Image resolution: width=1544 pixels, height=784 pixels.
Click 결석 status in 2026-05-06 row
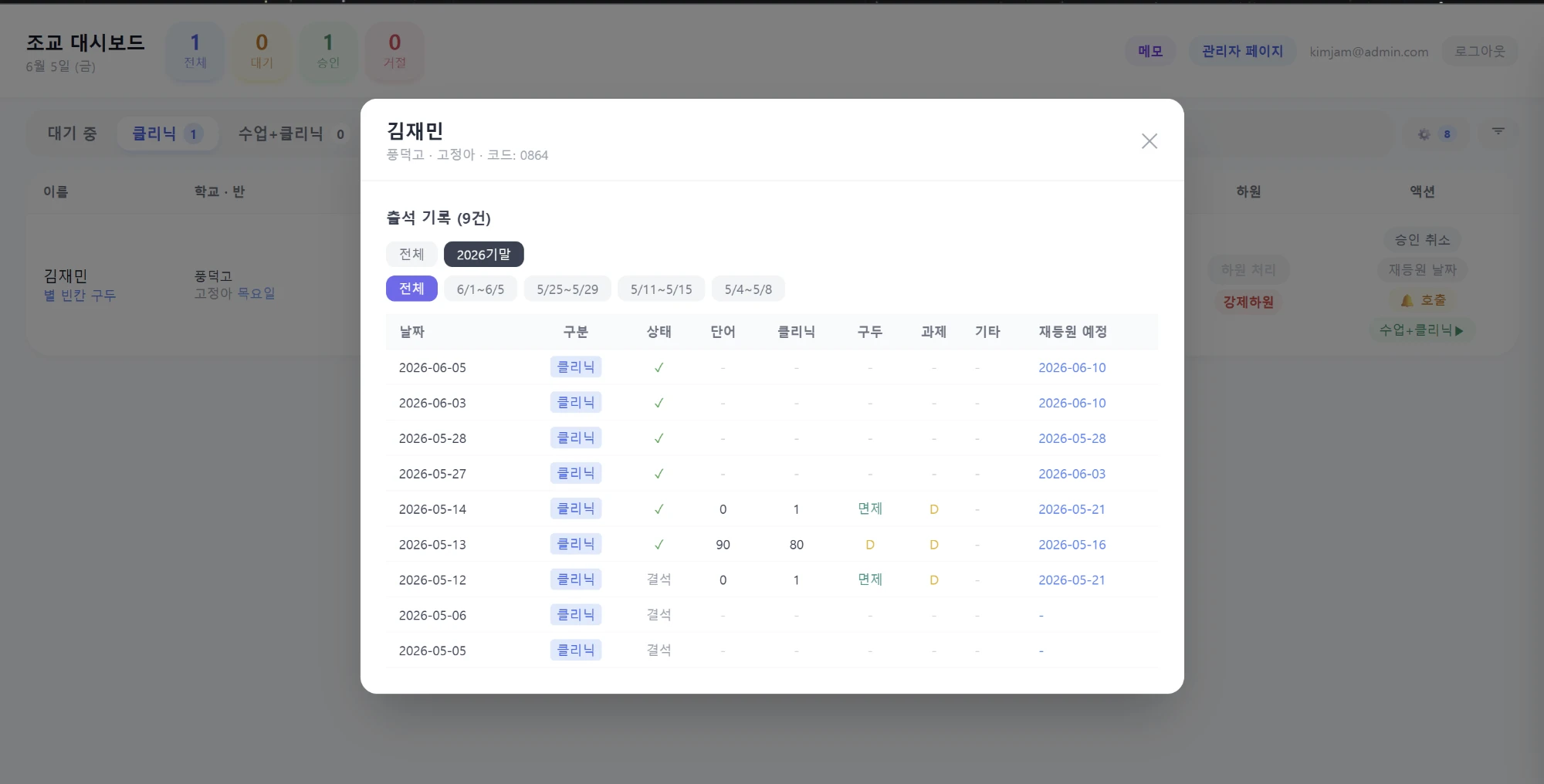(659, 615)
